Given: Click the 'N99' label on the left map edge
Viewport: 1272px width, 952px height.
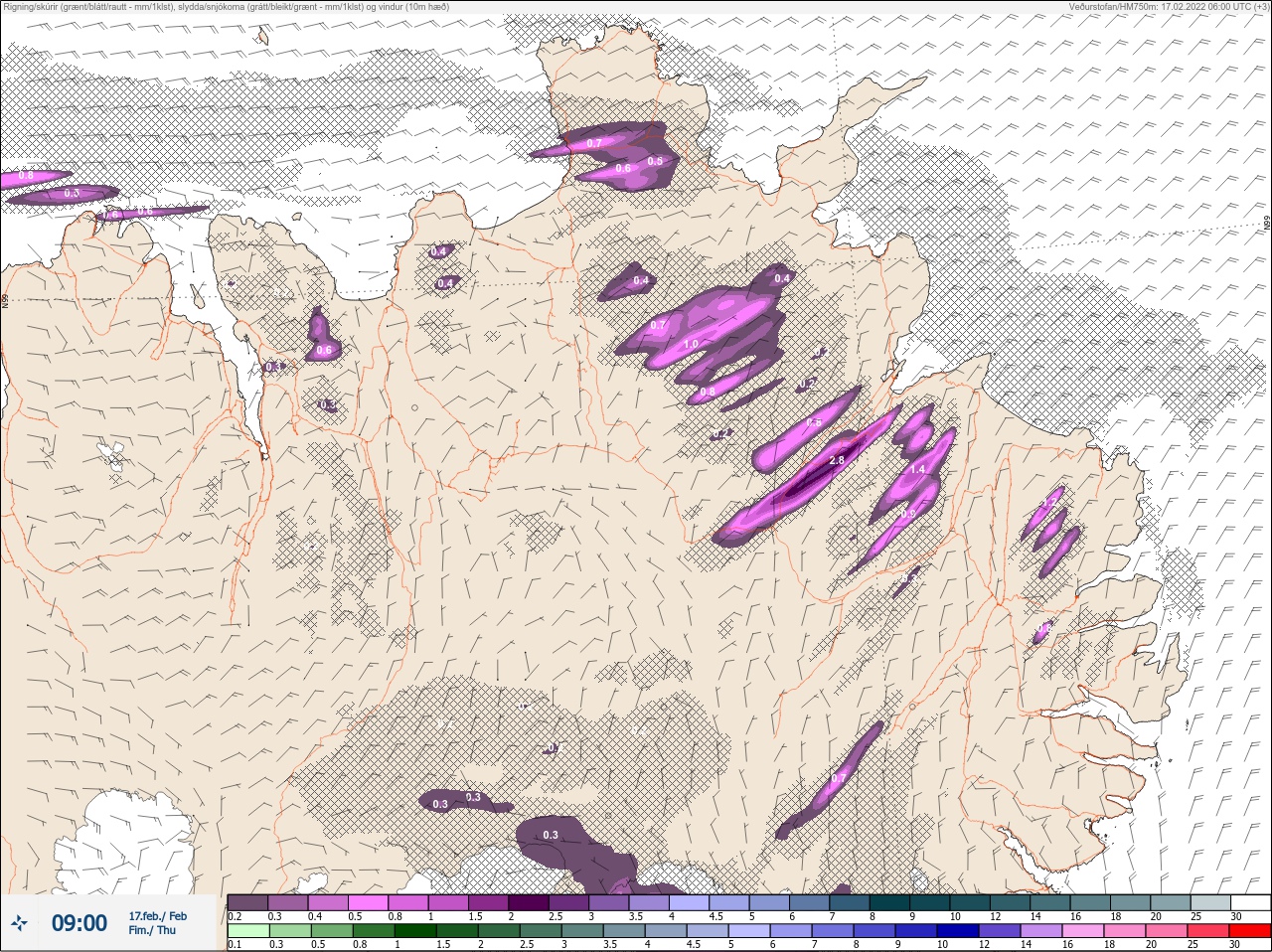Looking at the screenshot, I should tap(5, 299).
